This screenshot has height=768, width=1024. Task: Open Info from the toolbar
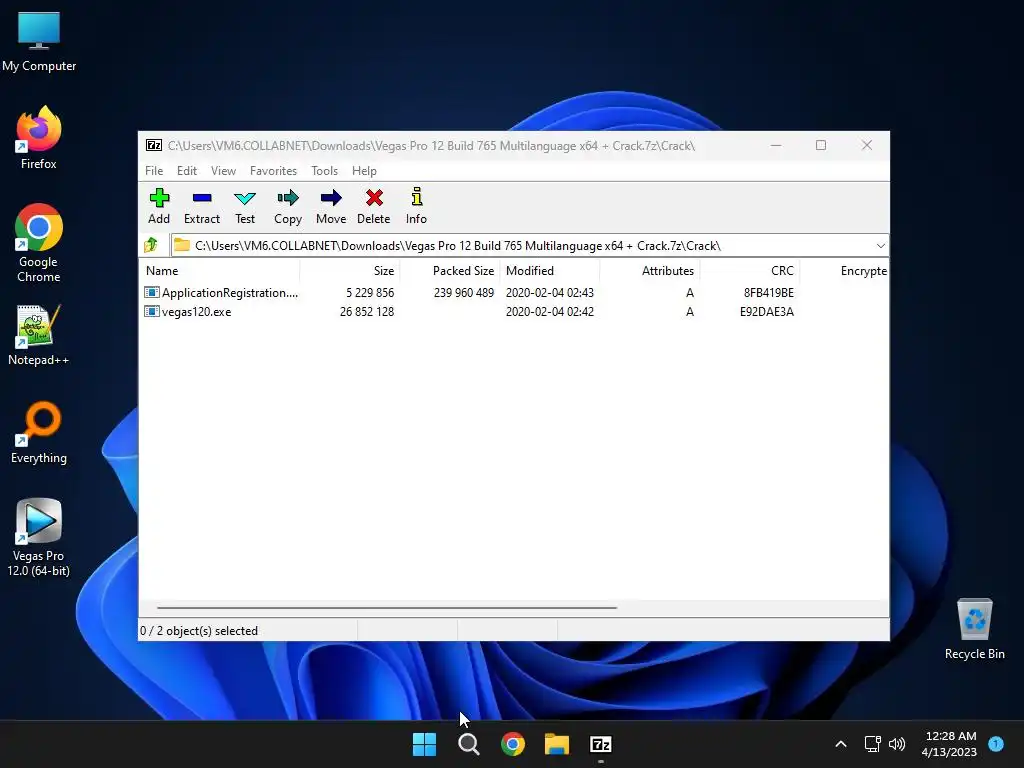417,197
